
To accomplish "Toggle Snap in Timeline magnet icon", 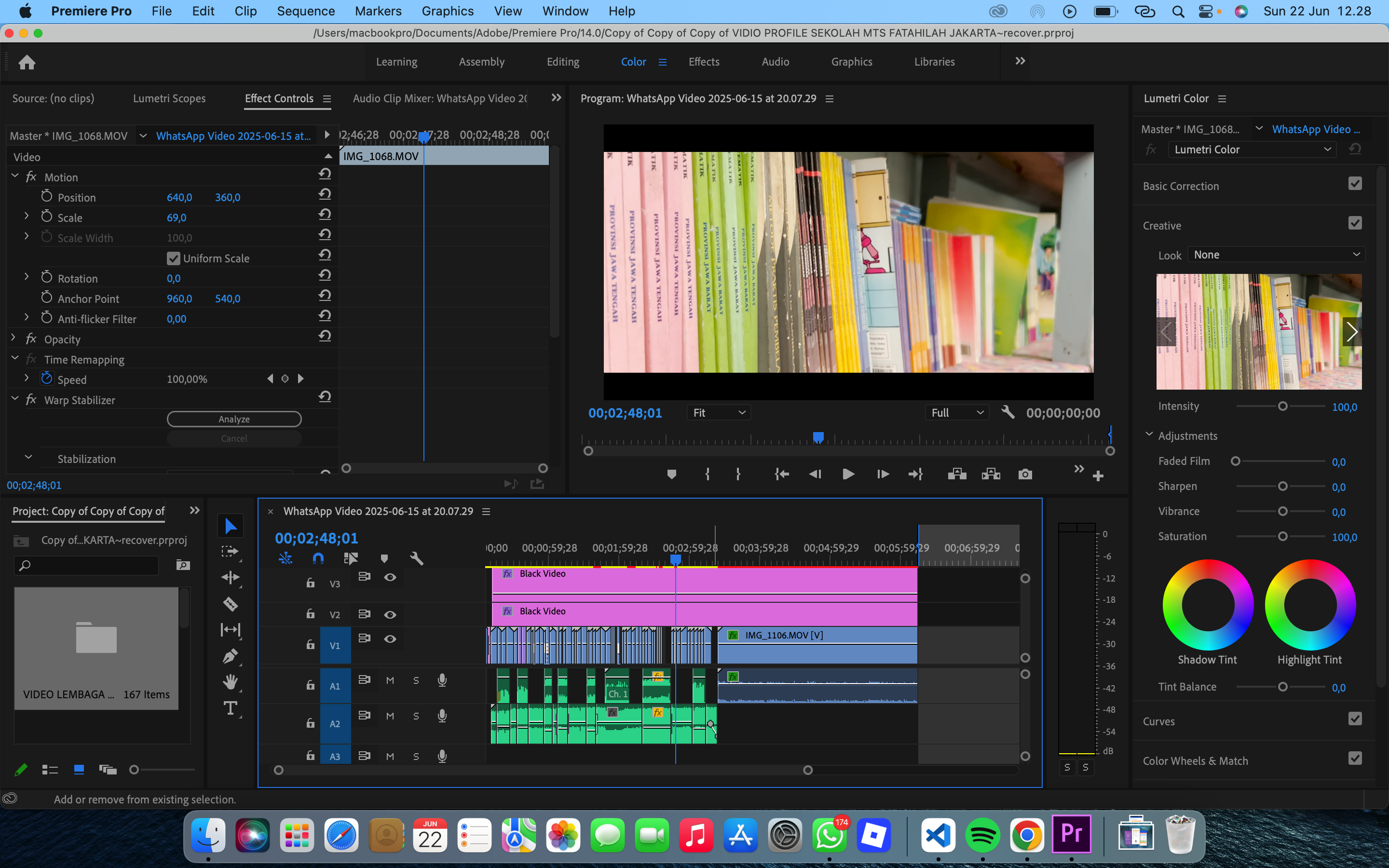I will [318, 558].
